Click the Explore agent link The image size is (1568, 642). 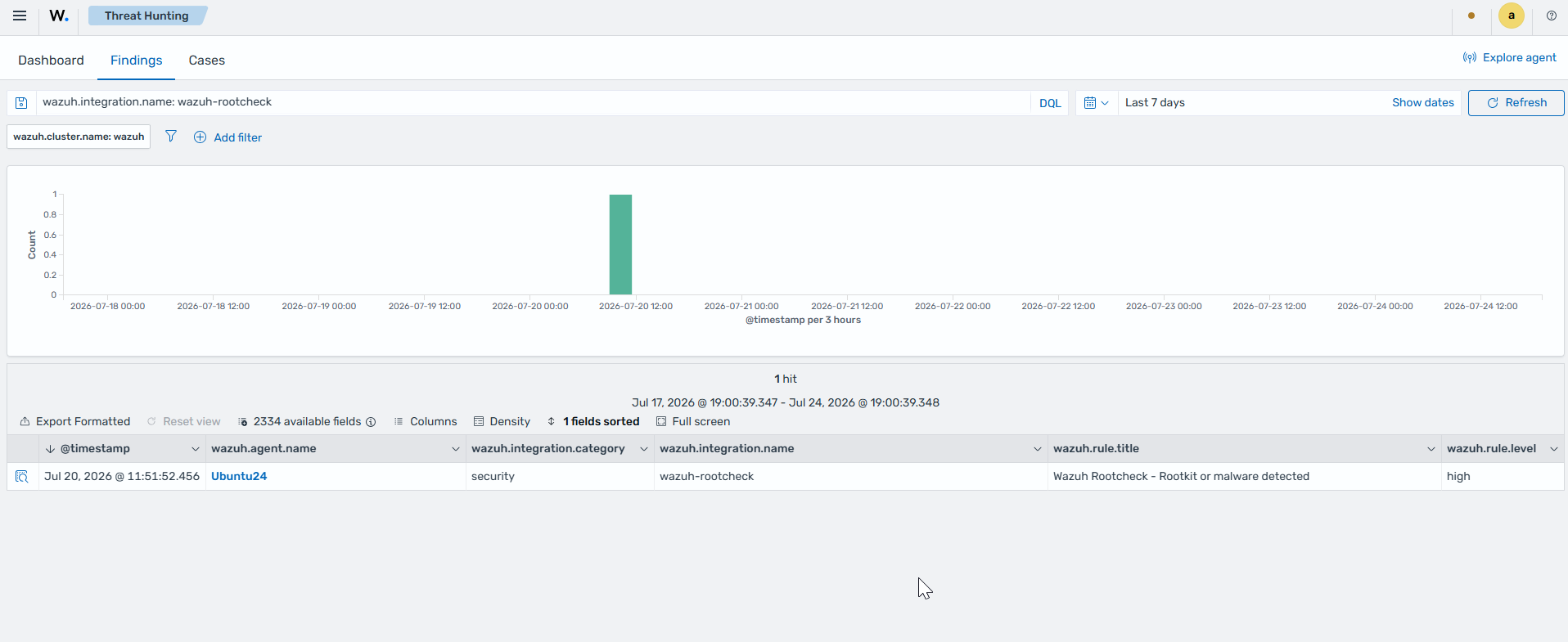(1509, 57)
